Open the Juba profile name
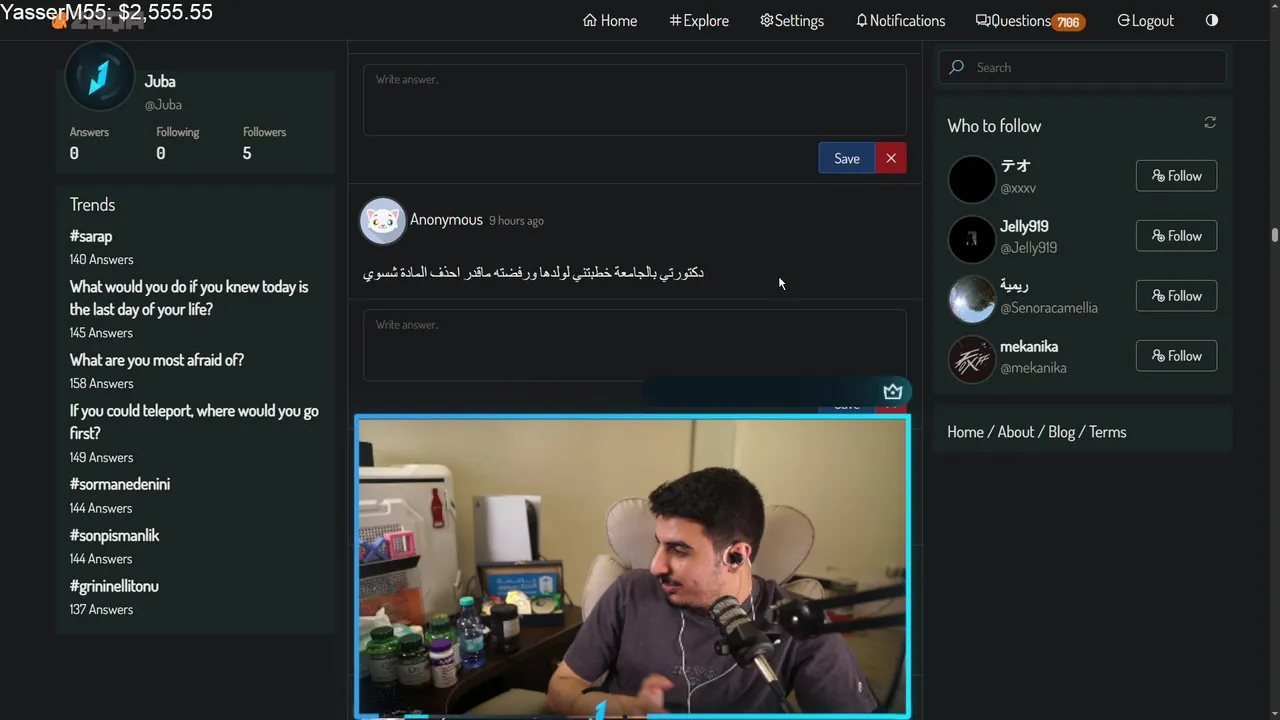 coord(160,82)
